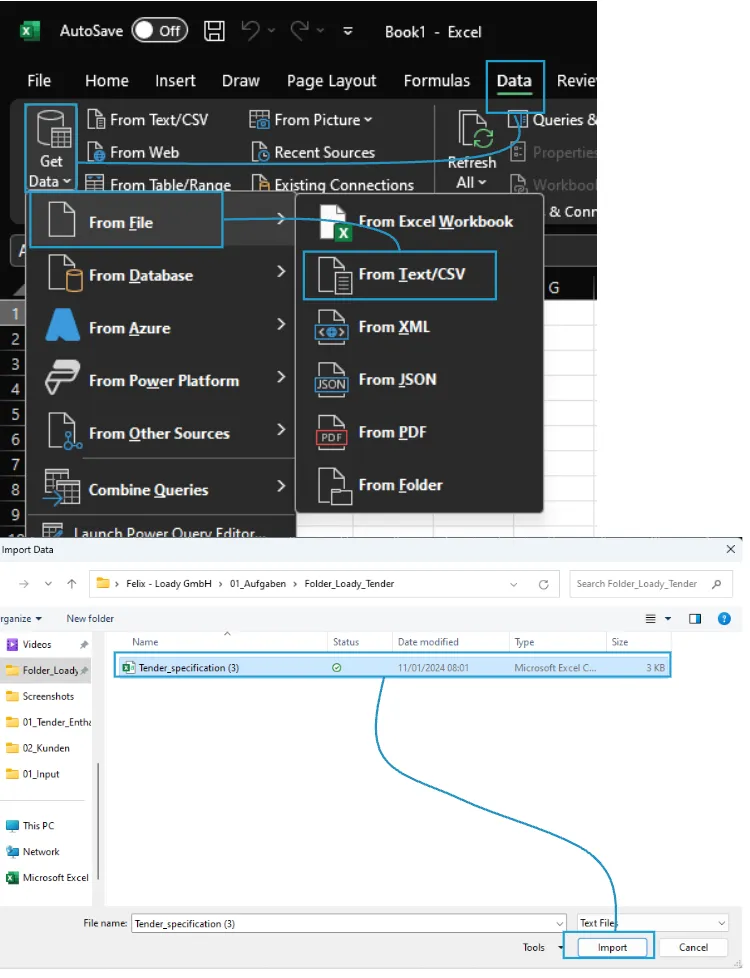Sort by Date modified column header
This screenshot has width=750, height=978.
click(x=428, y=642)
